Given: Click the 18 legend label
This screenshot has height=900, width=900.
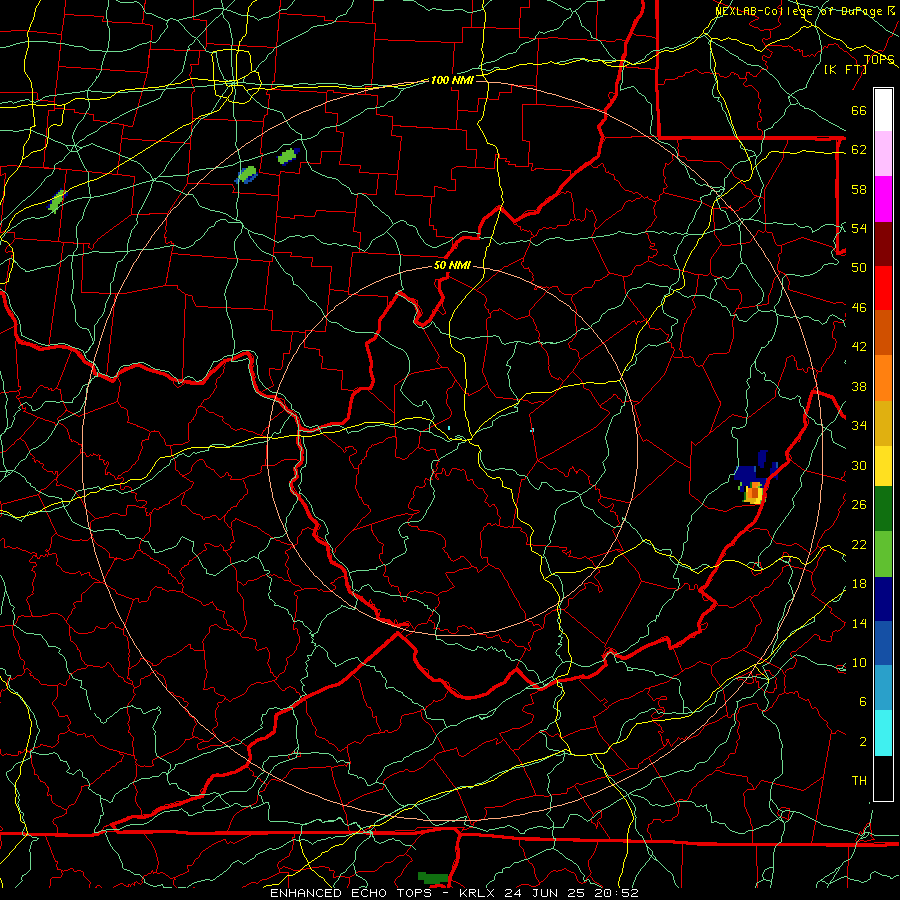Looking at the screenshot, I should (859, 584).
